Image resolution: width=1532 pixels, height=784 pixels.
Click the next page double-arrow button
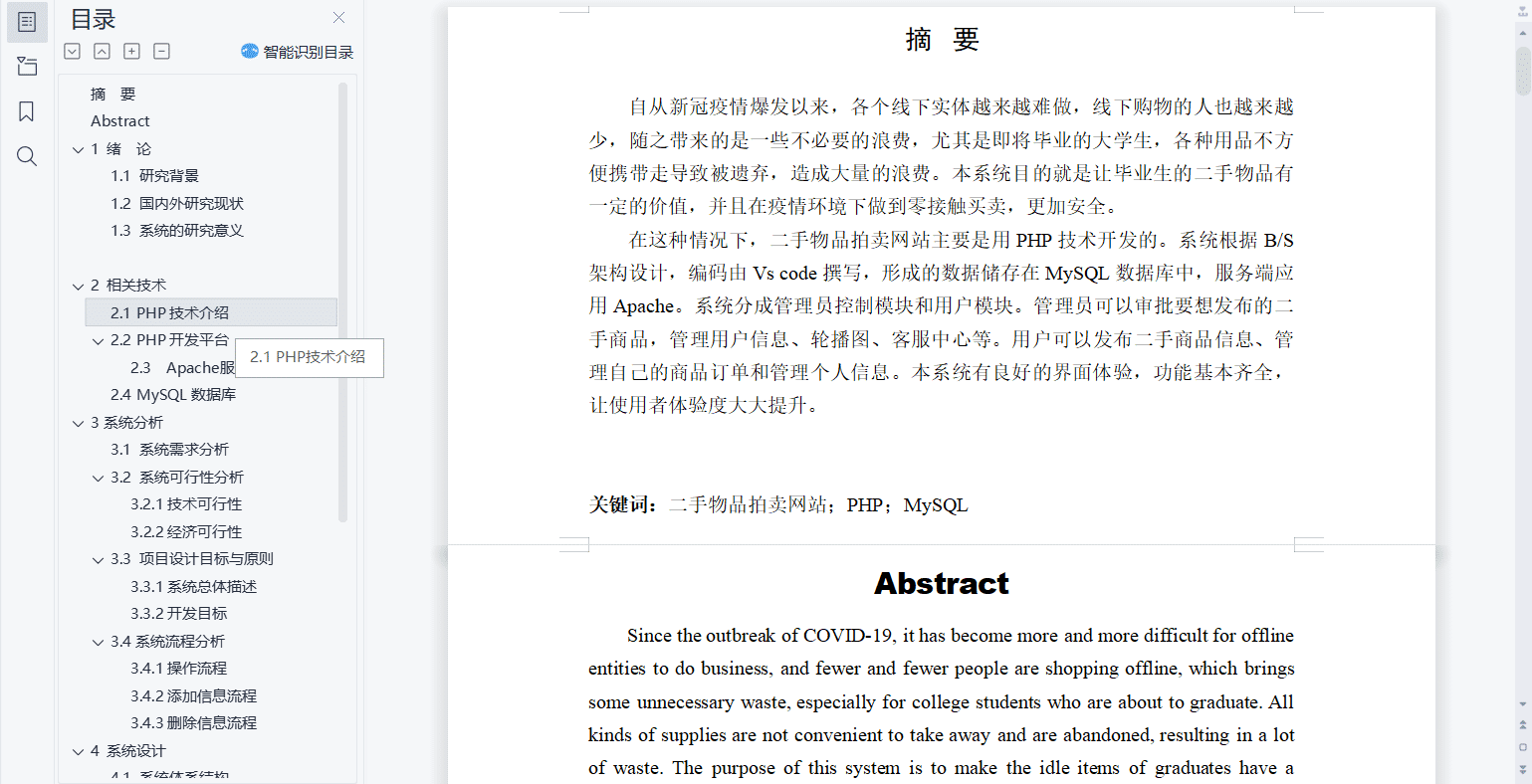(x=1523, y=768)
